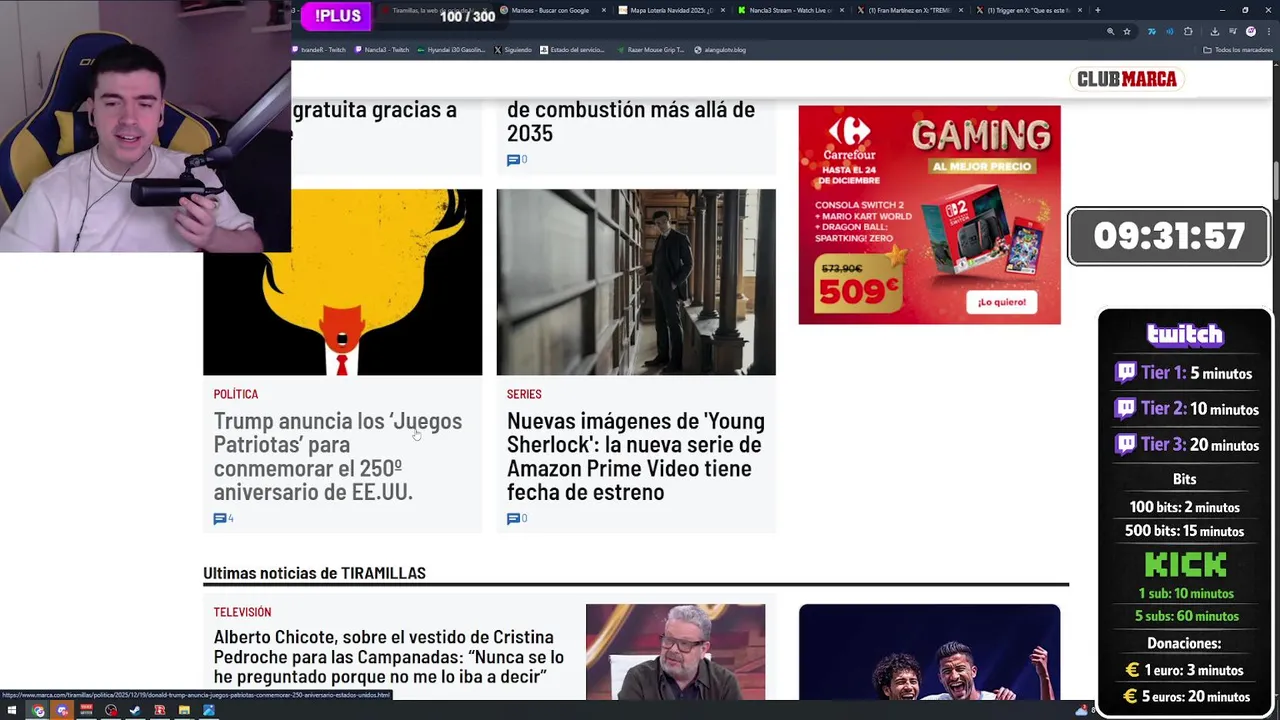Click the Carrefour Gaming ad banner
This screenshot has height=720, width=1280.
pos(929,214)
